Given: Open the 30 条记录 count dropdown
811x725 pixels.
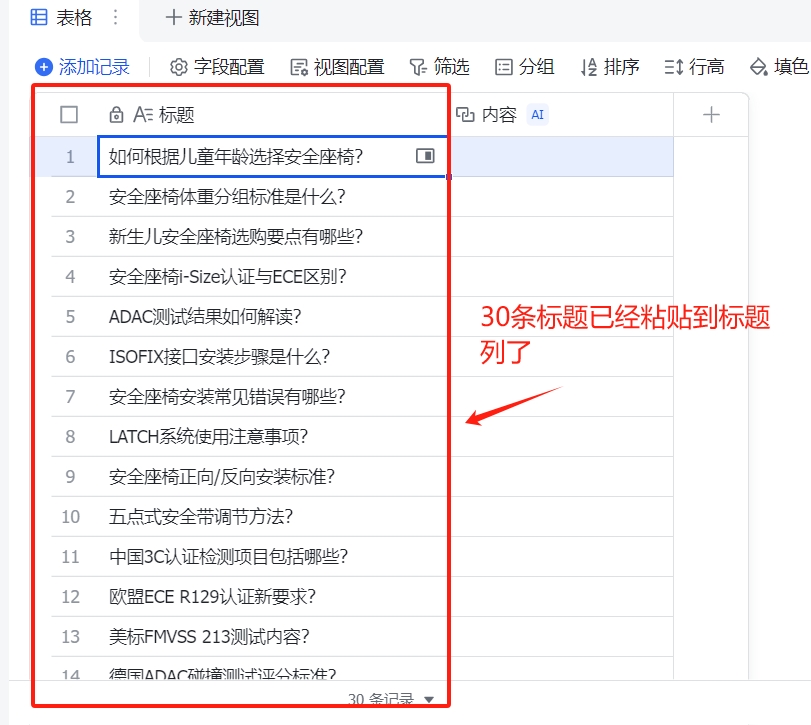Looking at the screenshot, I should [391, 699].
